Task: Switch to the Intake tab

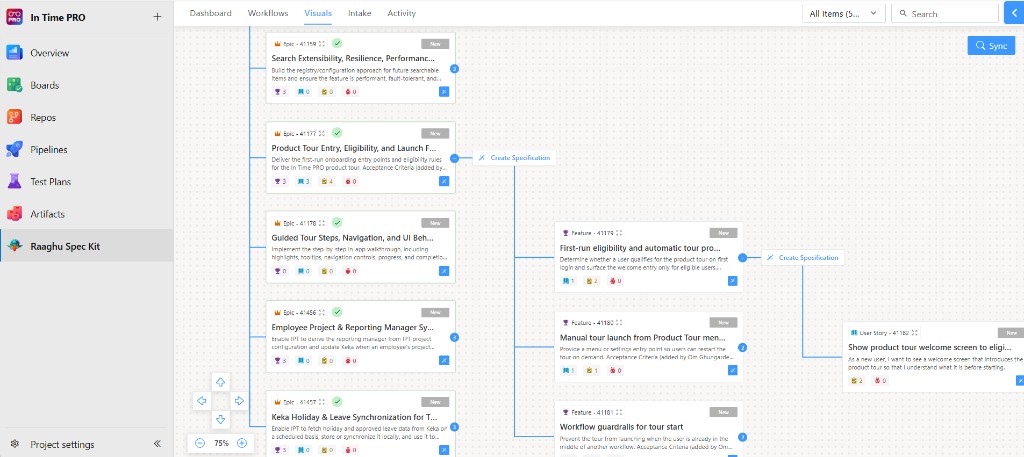Action: click(359, 13)
